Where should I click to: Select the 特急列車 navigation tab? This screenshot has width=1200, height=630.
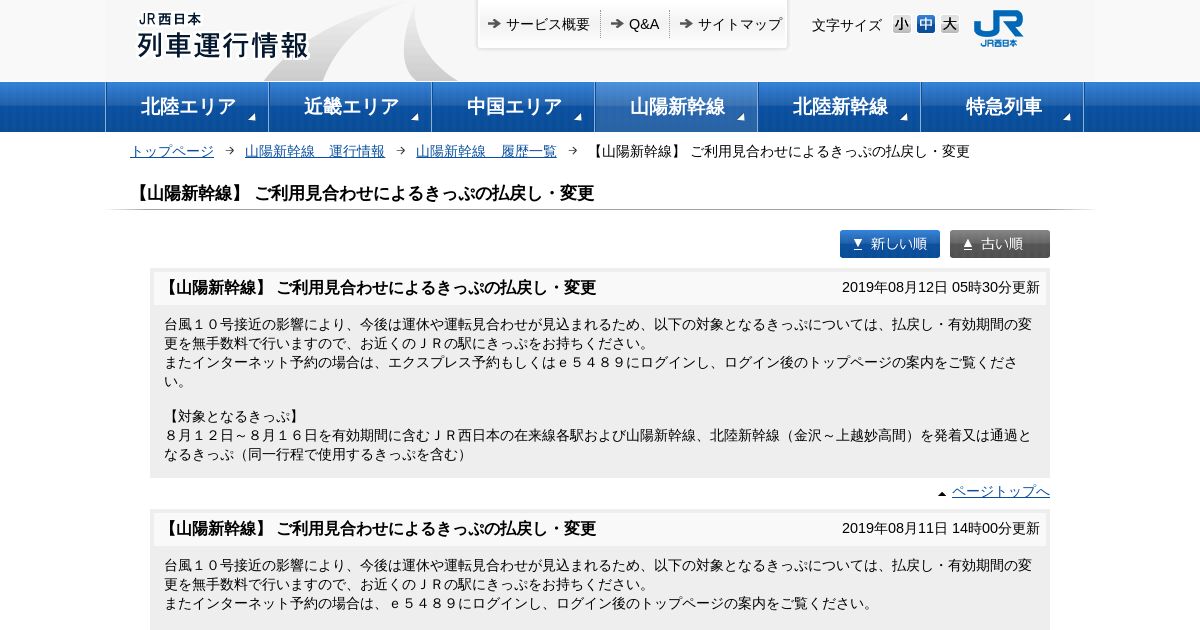[x=1002, y=107]
